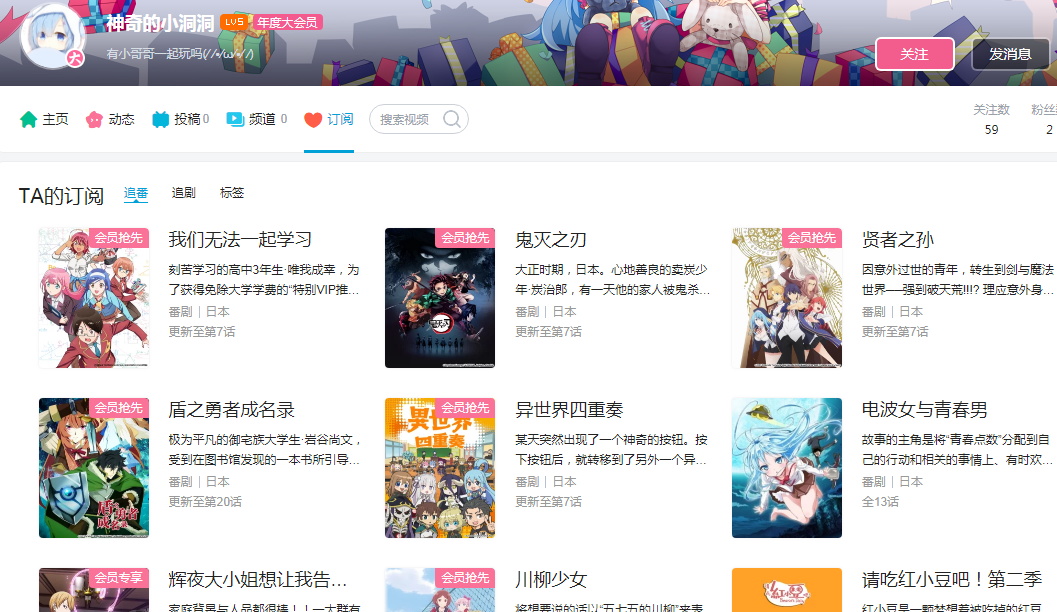Open 电波女与青春男 title link
The image size is (1057, 612).
coord(924,410)
